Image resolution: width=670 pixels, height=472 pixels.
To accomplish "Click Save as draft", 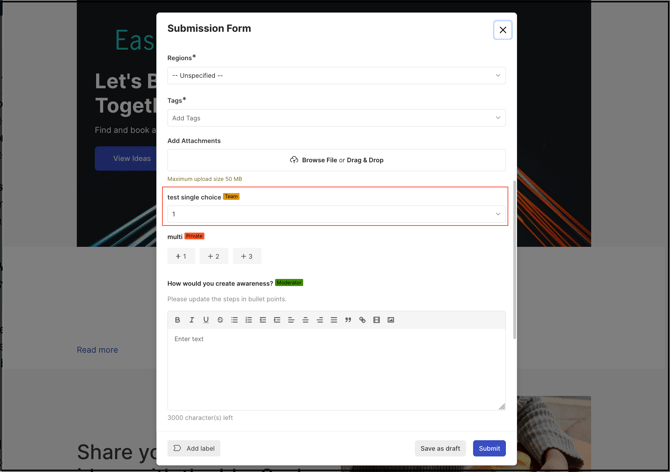I will tap(440, 449).
